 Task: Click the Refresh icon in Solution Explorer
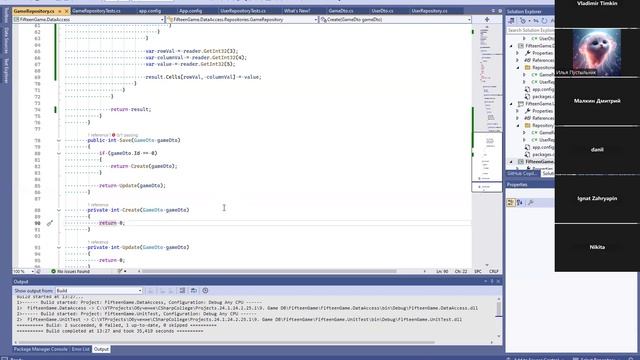tap(544, 20)
